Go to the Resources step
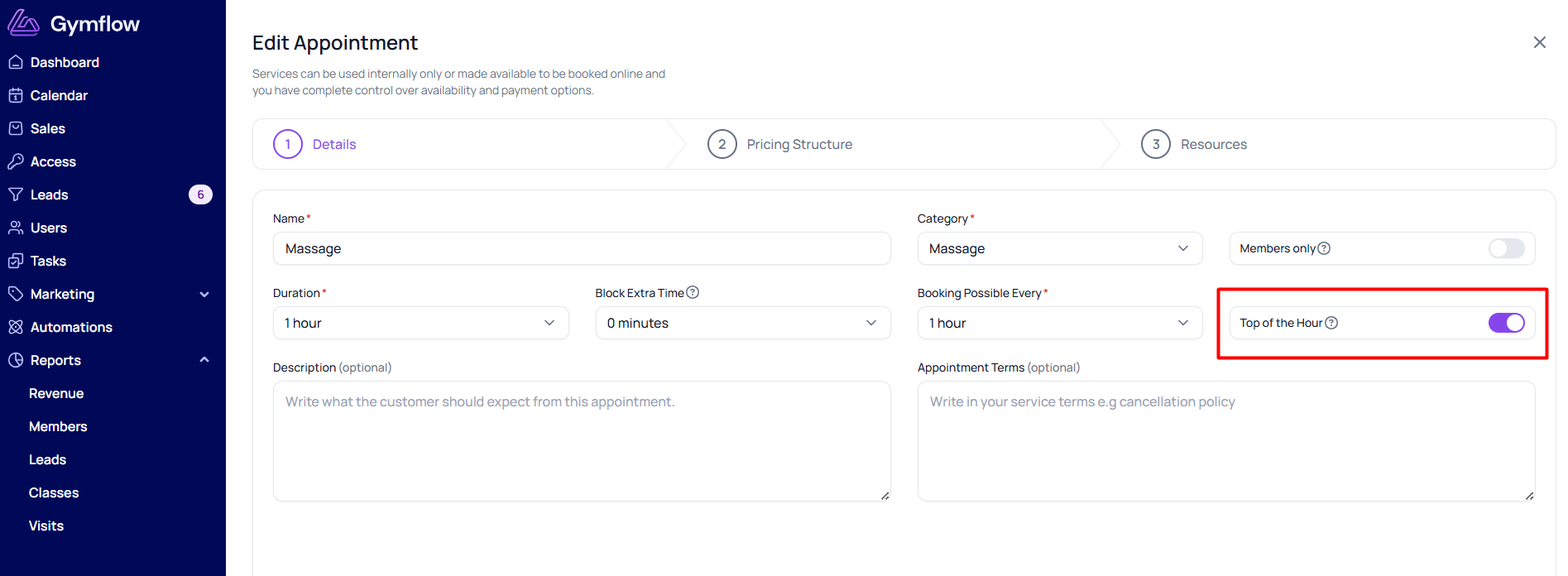The height and width of the screenshot is (576, 1568). 1194,144
